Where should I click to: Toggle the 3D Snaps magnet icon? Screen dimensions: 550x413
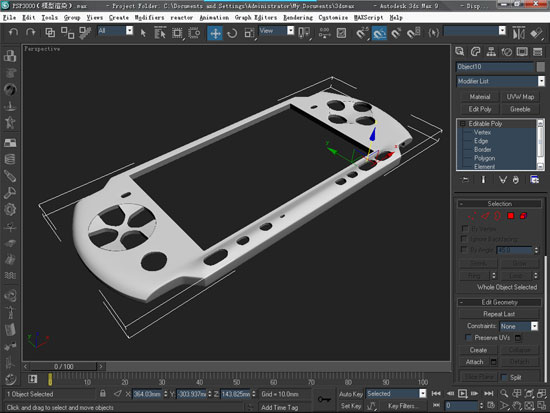[x=362, y=33]
